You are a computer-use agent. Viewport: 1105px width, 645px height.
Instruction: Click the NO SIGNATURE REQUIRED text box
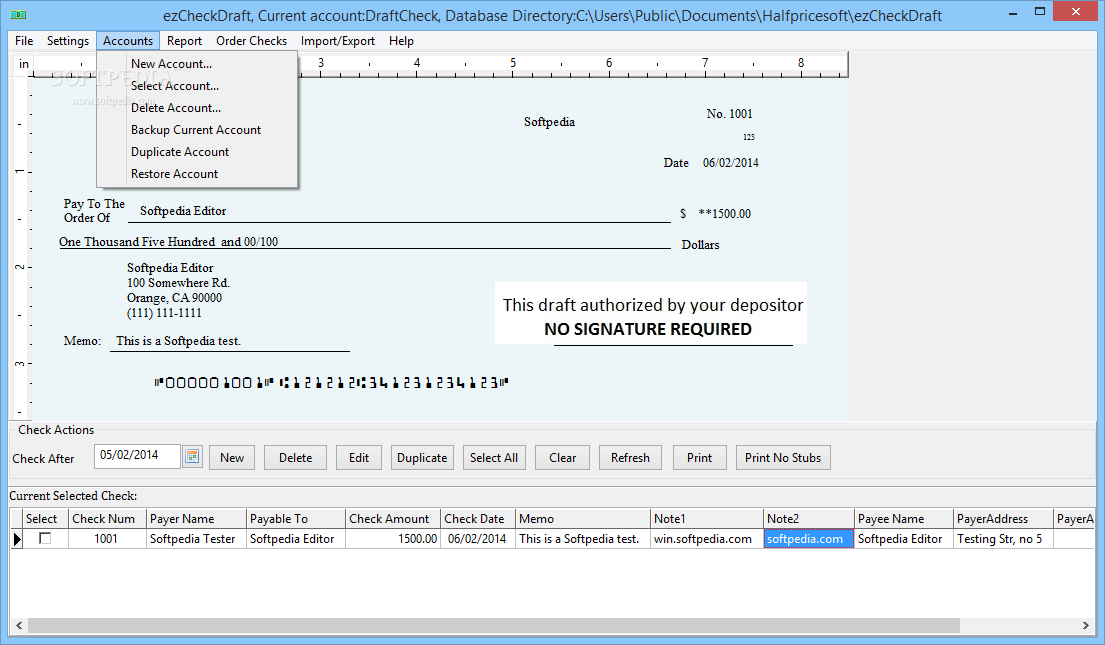[x=651, y=314]
